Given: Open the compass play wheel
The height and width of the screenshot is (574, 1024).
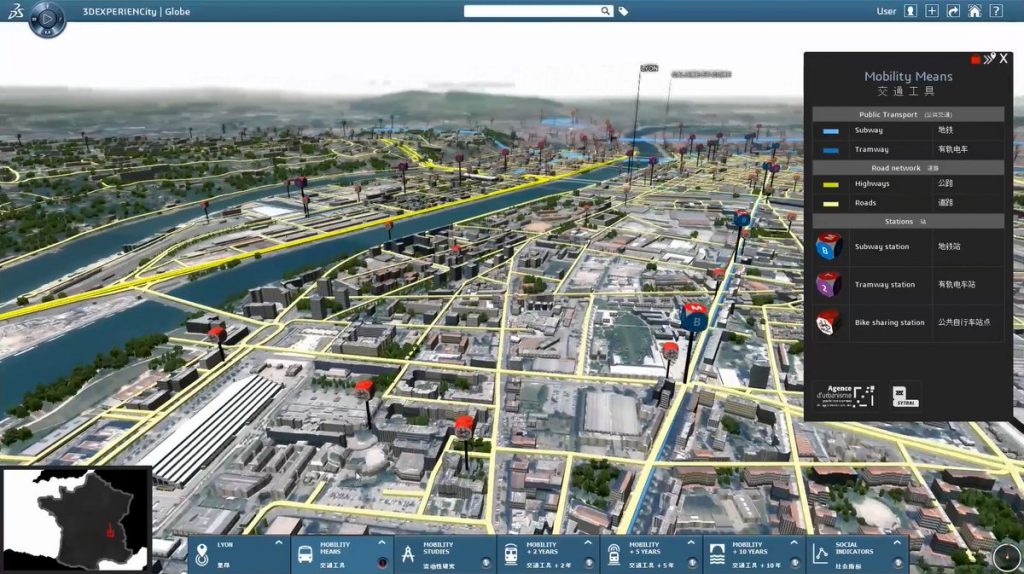Looking at the screenshot, I should point(47,19).
